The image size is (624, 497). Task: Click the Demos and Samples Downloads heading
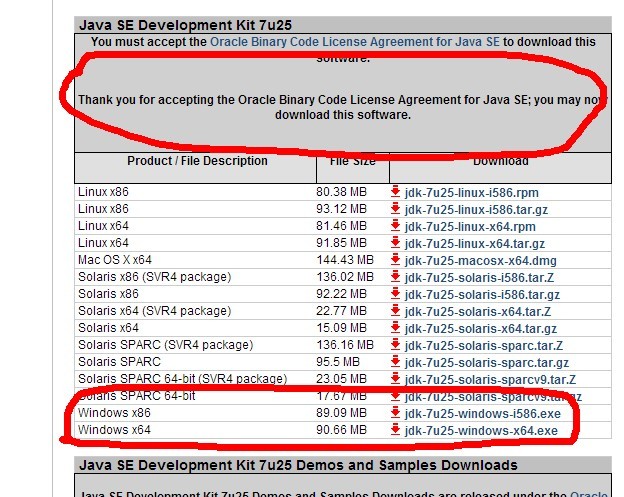(x=298, y=465)
